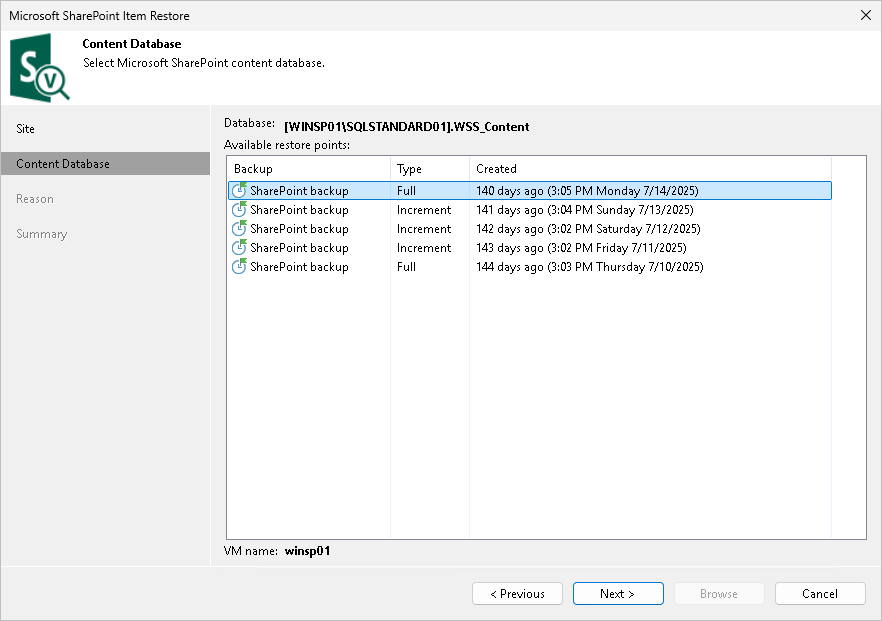Close the SharePoint Item Restore window
The height and width of the screenshot is (621, 882).
click(x=866, y=15)
